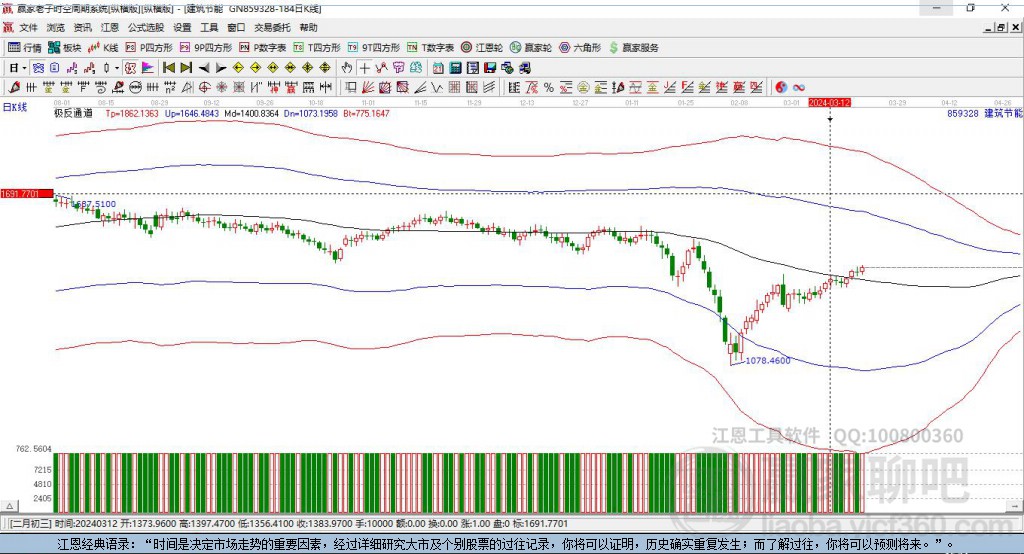Open the 工具 menu
The height and width of the screenshot is (554, 1024).
(x=209, y=27)
